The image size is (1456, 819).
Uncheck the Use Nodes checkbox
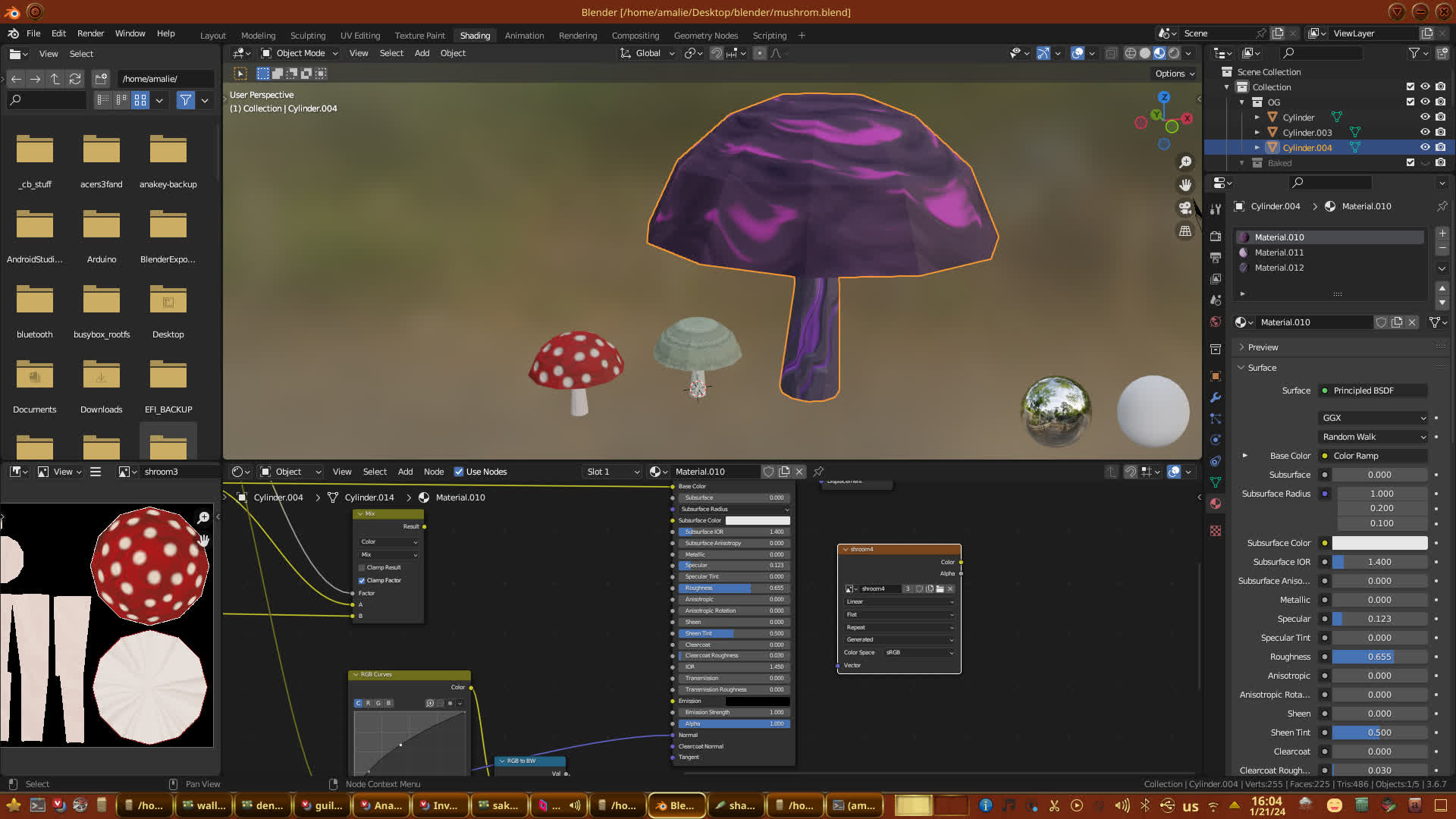[x=459, y=472]
